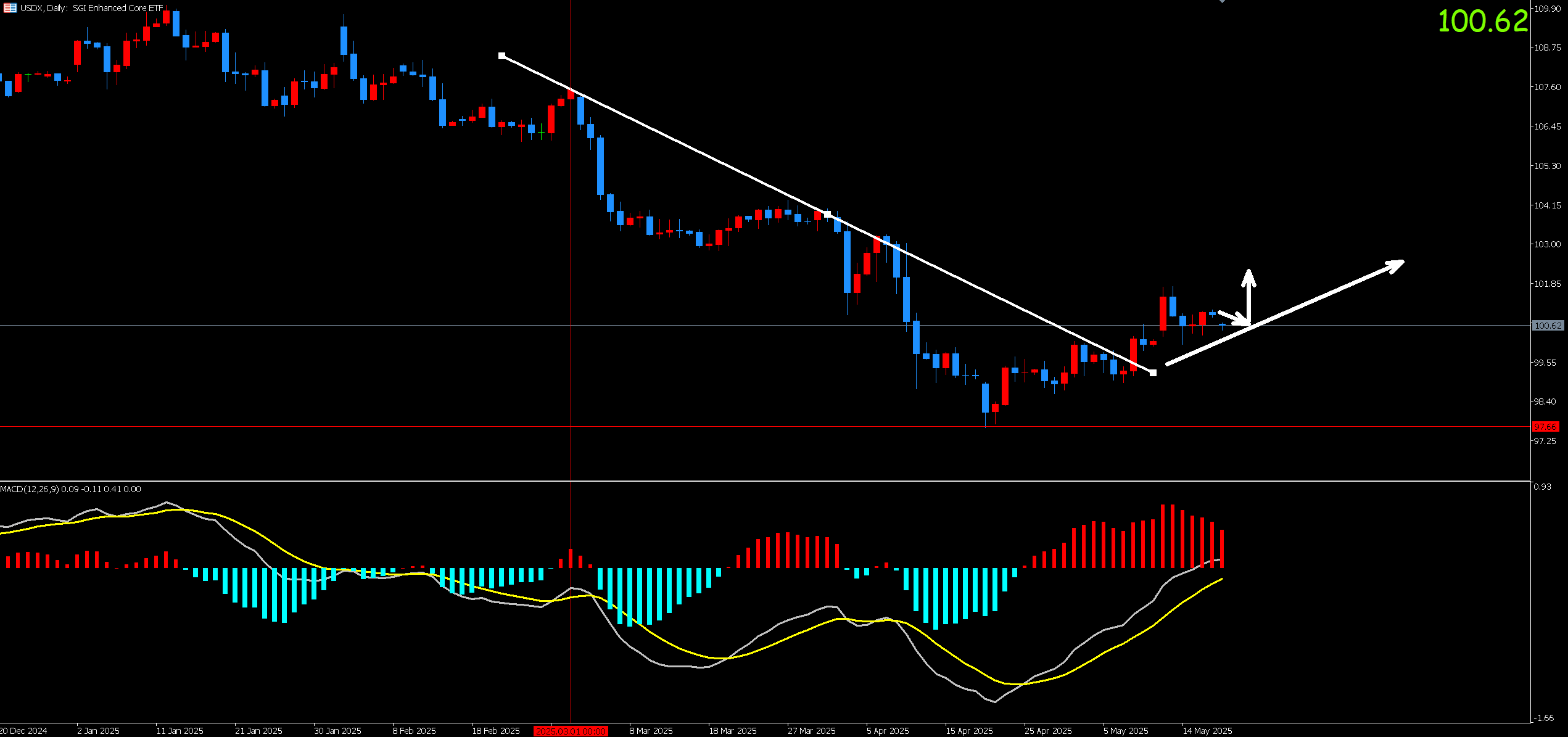Click the 14 May 2025 date on time axis
Viewport: 1568px width, 737px height.
(x=1207, y=731)
